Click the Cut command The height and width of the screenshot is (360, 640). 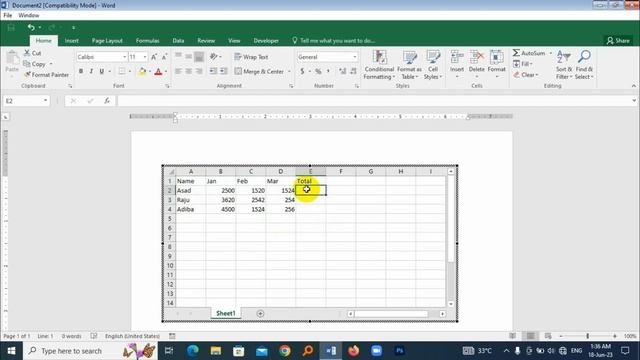(x=33, y=53)
